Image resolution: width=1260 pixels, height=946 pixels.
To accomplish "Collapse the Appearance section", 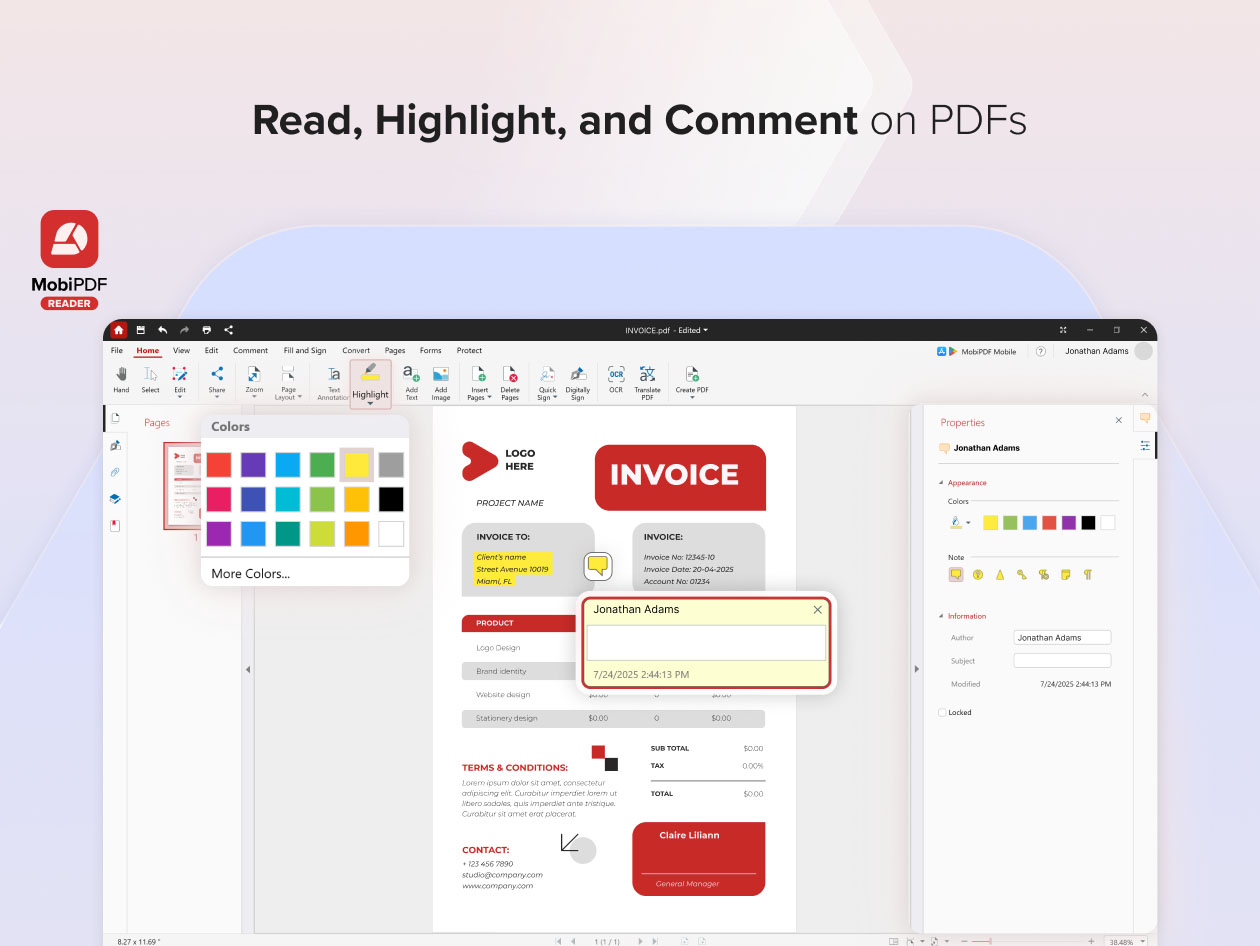I will [x=940, y=483].
